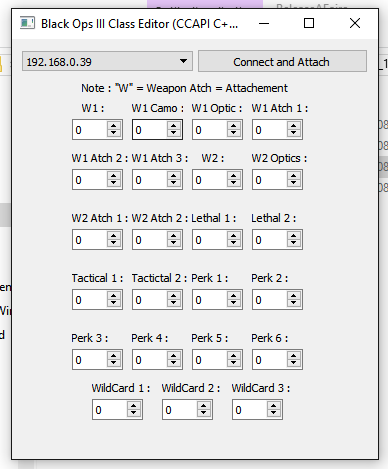The image size is (388, 469).
Task: Increment the W2 Optics spinner
Action: tap(294, 176)
